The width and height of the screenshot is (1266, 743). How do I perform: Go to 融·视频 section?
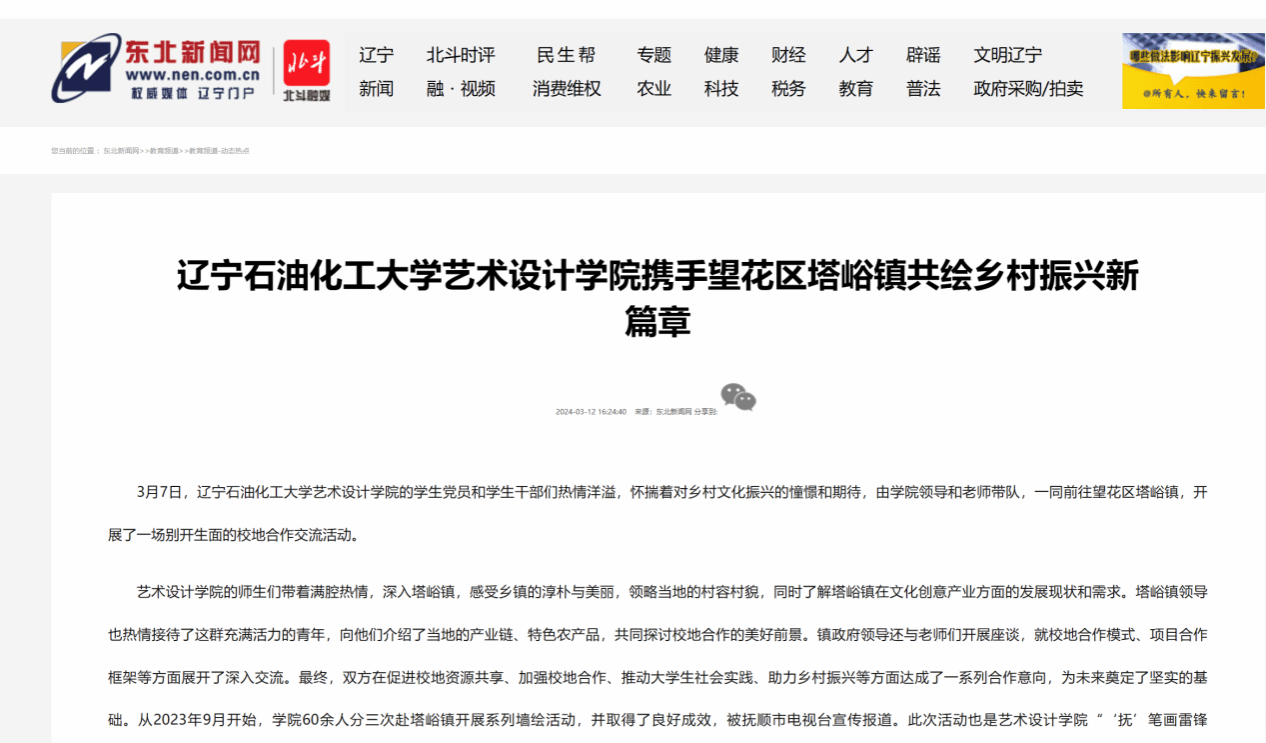point(460,89)
